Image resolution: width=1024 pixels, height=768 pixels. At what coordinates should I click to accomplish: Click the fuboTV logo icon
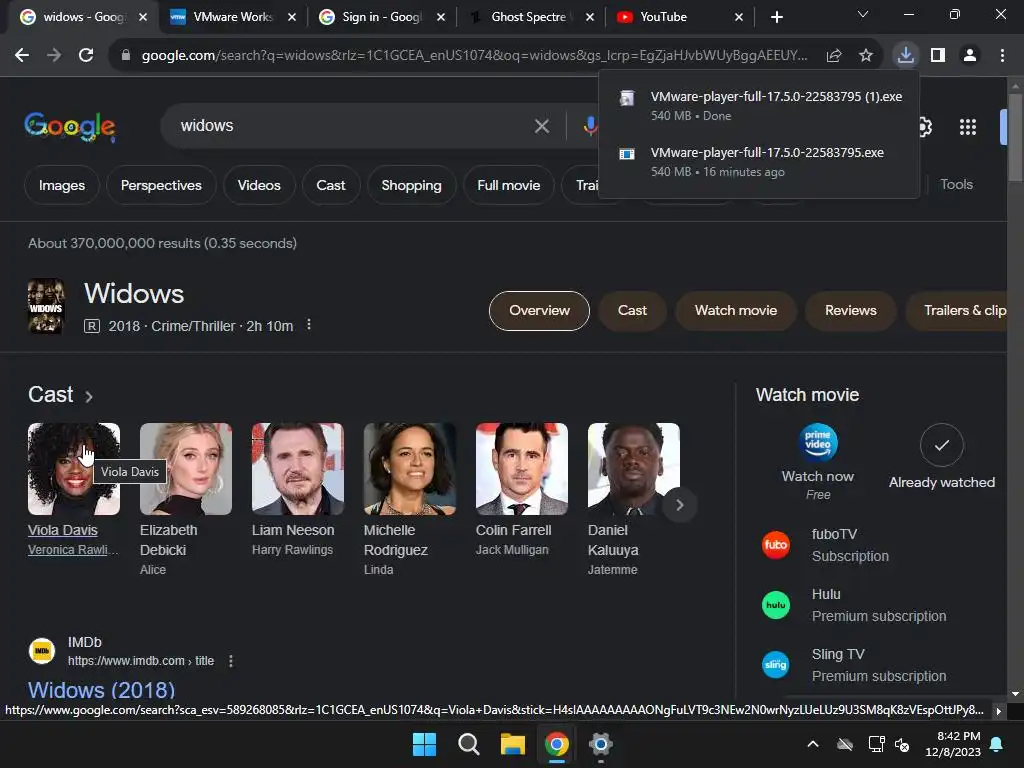[776, 545]
